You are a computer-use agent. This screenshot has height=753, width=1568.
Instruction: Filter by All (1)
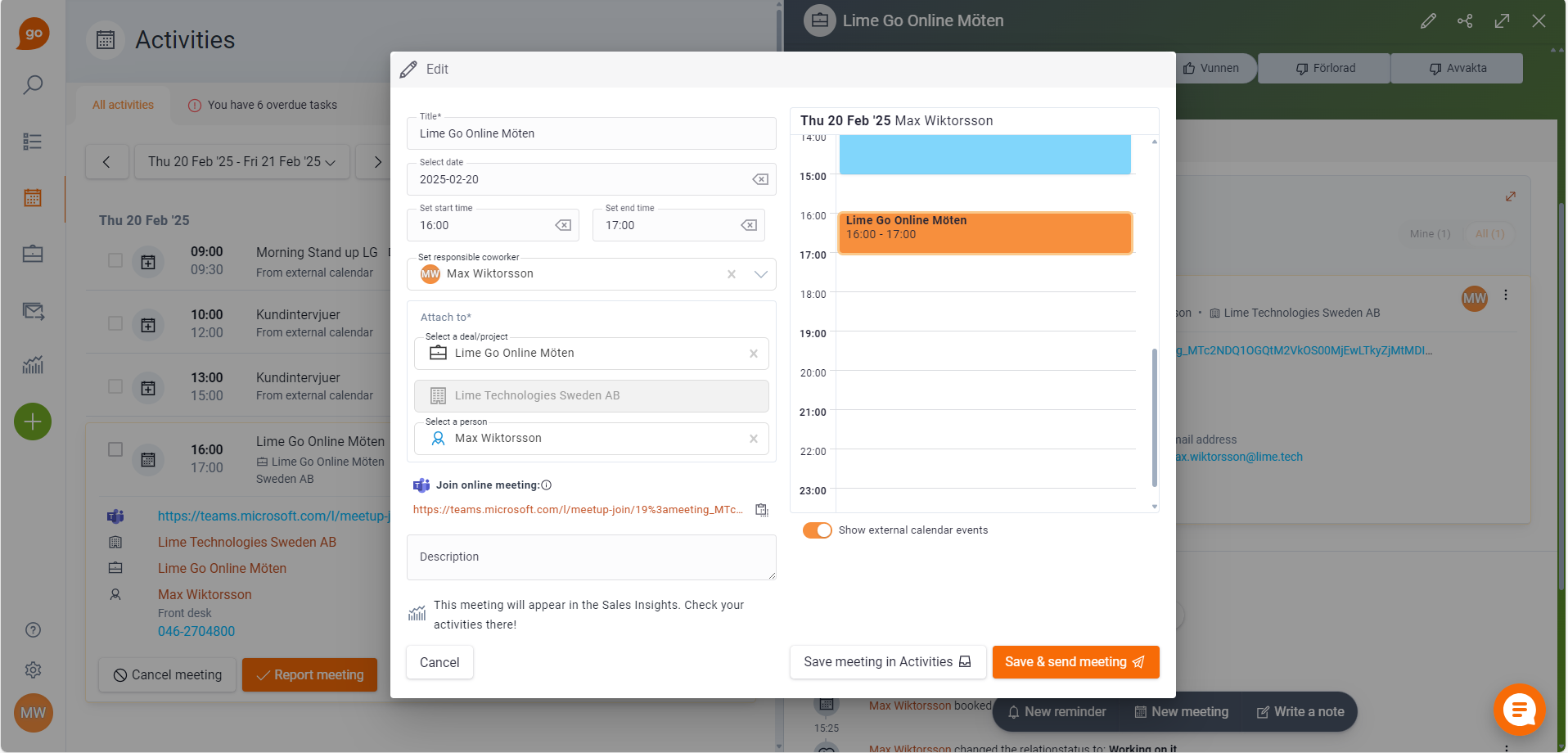[1489, 234]
